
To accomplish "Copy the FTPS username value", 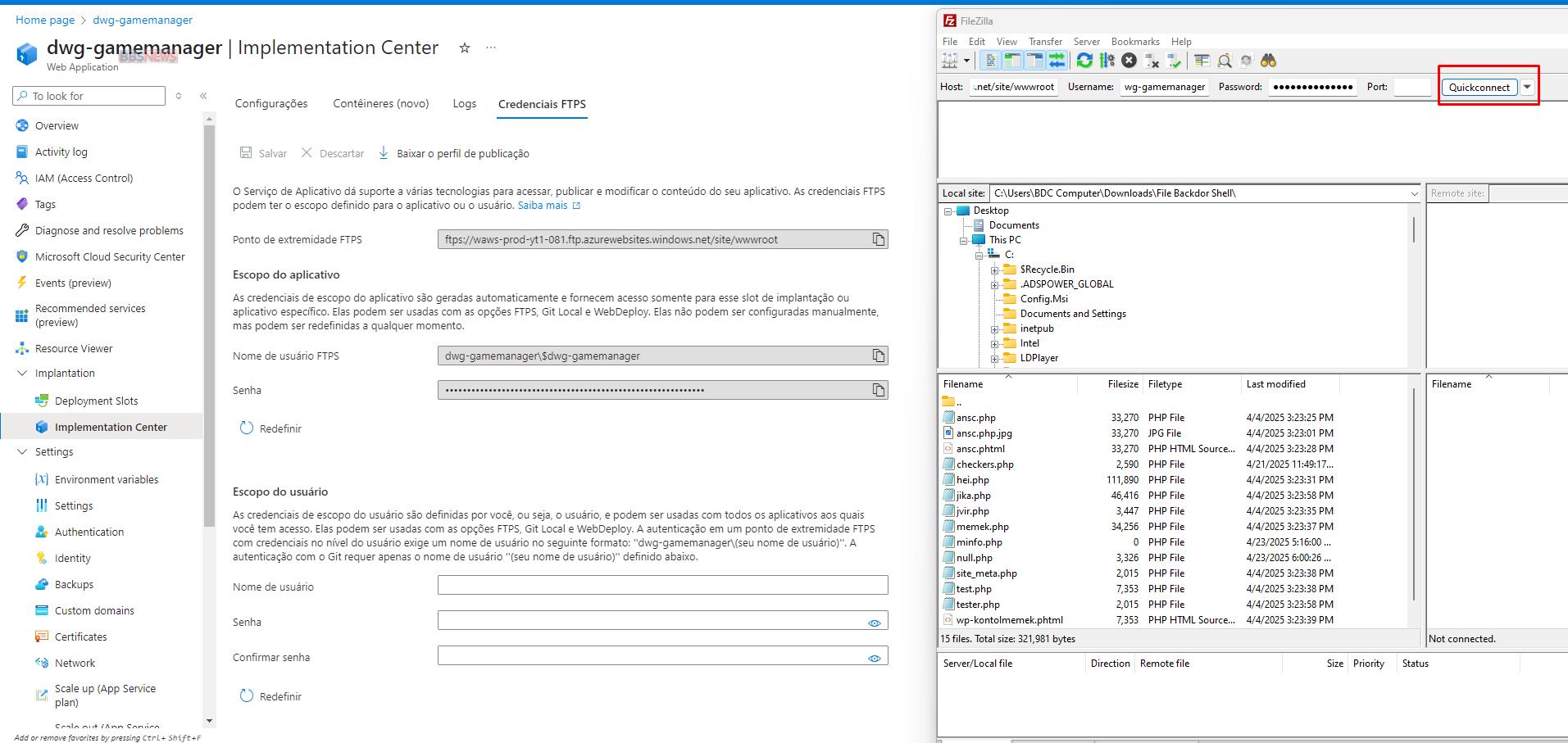I will pyautogui.click(x=878, y=356).
